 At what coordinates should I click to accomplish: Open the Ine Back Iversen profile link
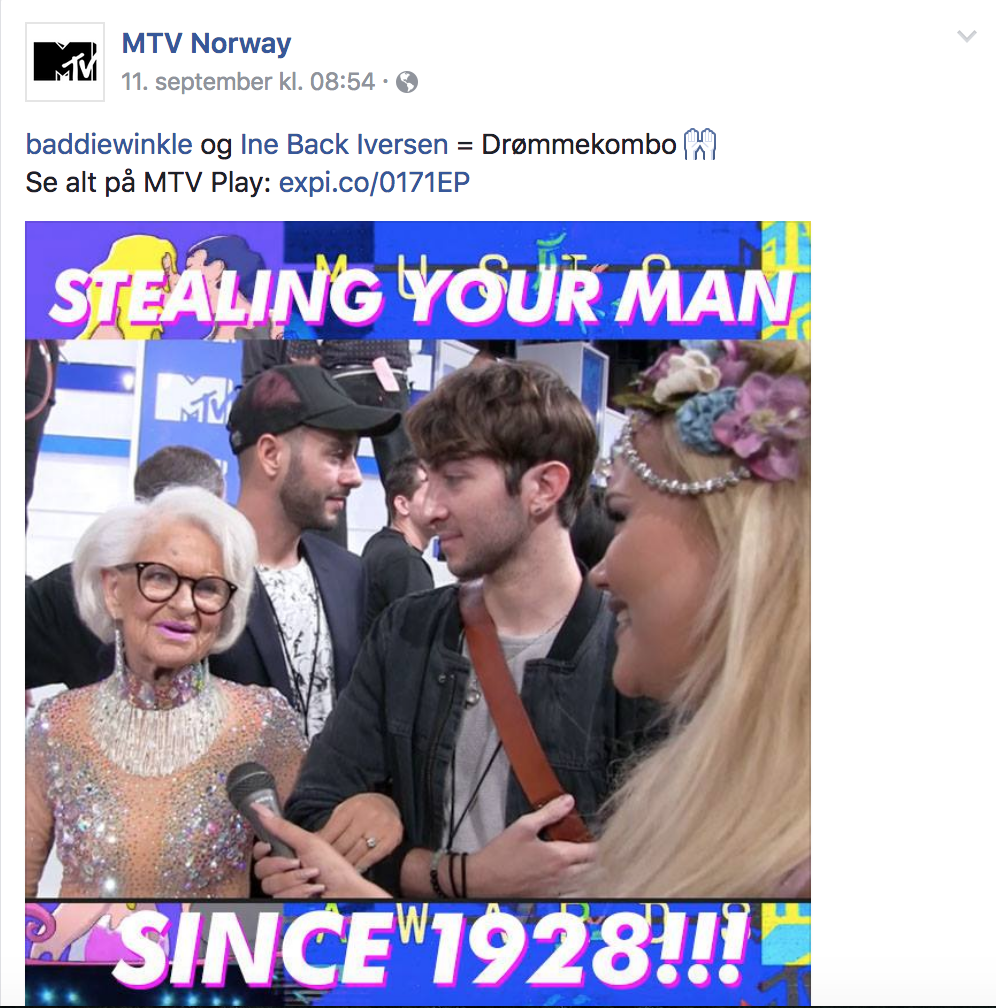pyautogui.click(x=344, y=144)
